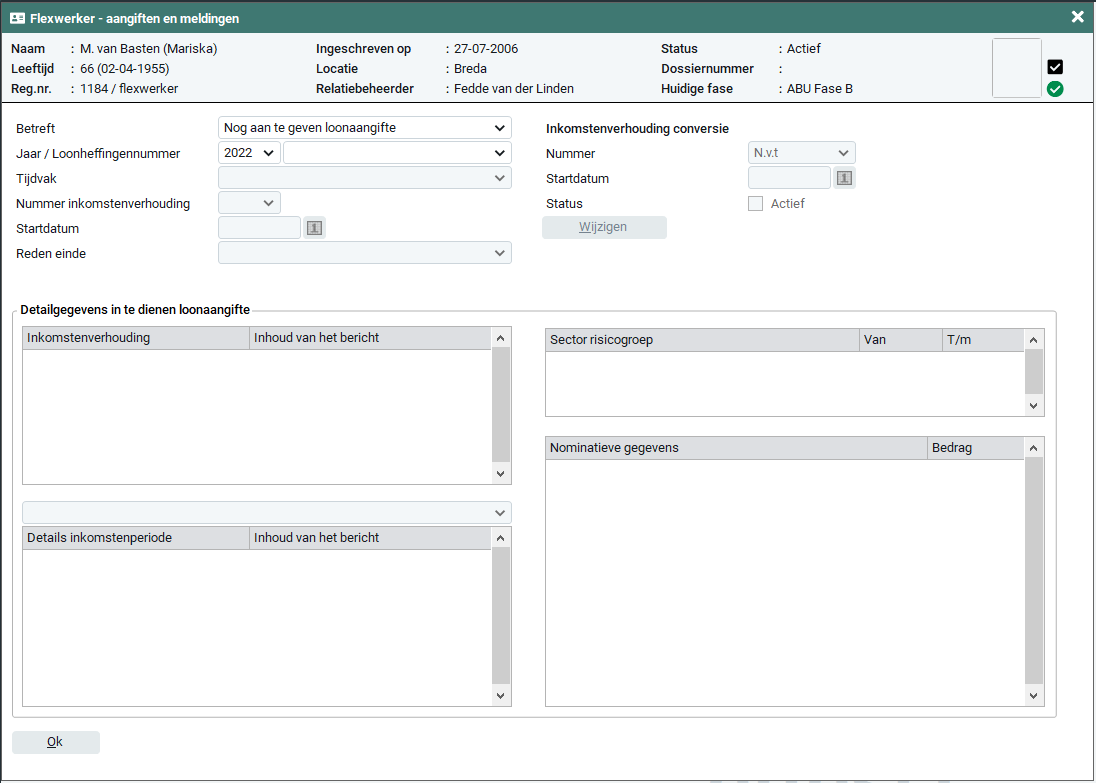Click the green checkmark status icon
Image resolution: width=1096 pixels, height=783 pixels.
[x=1055, y=89]
